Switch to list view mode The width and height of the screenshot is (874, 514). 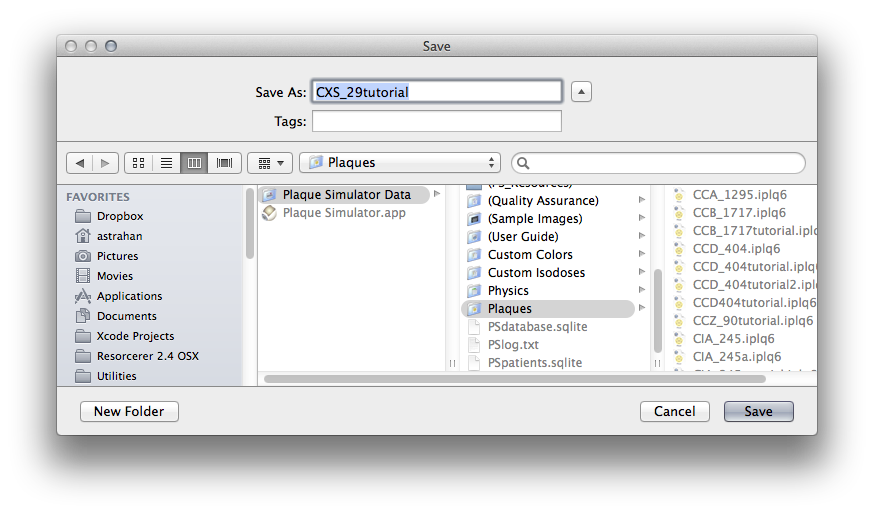coord(167,162)
